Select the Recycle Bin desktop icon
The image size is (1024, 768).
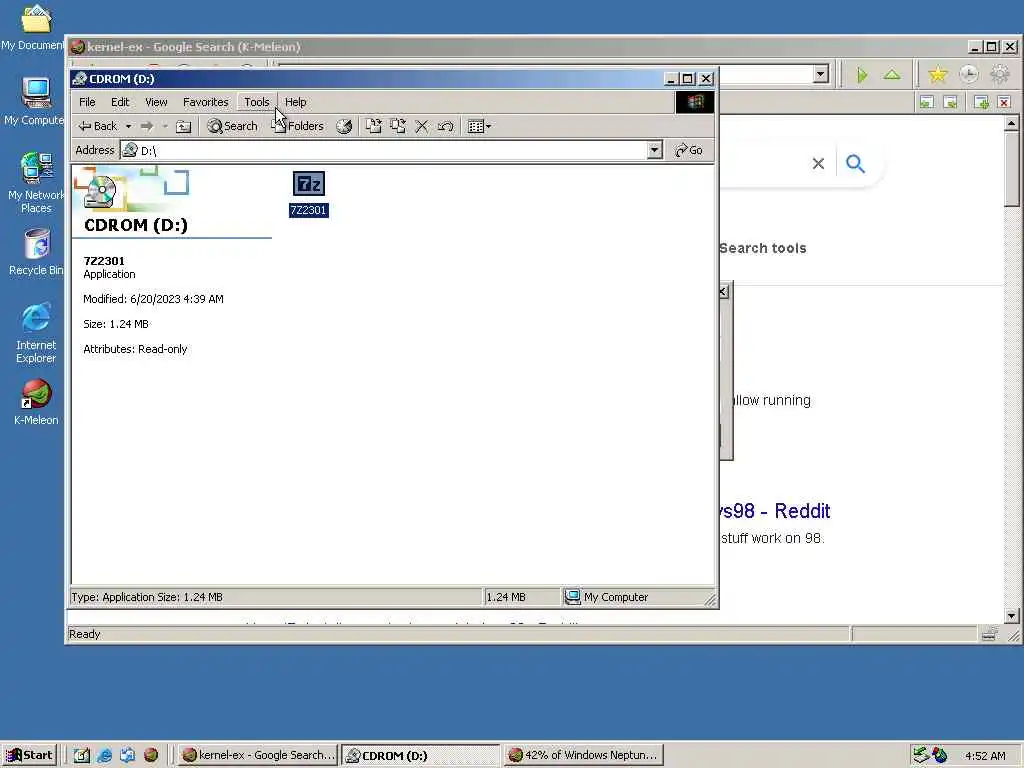pos(36,252)
